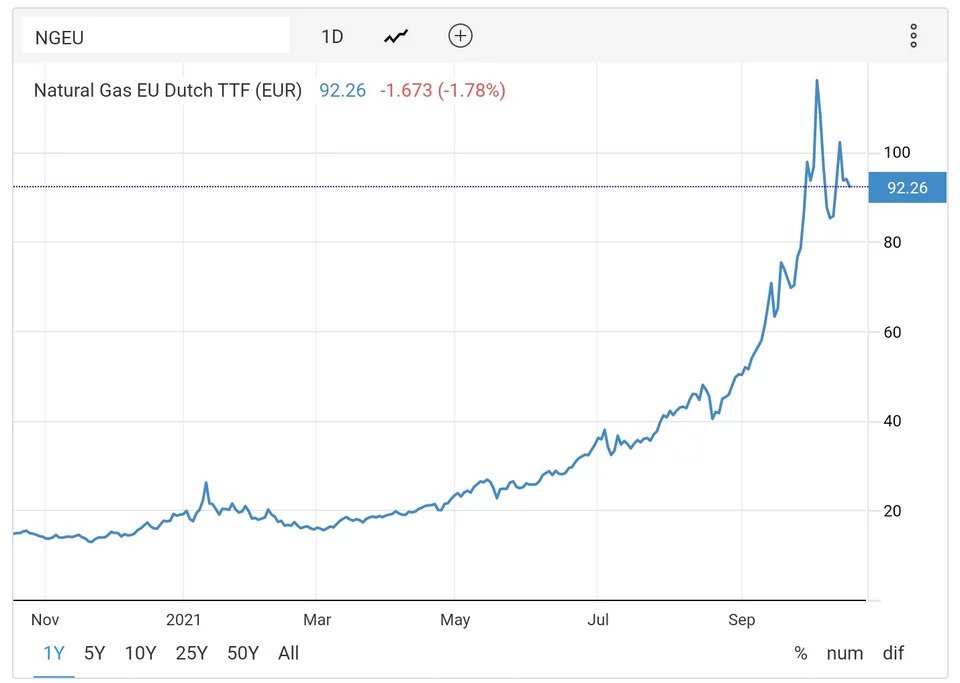Select the 1Y time range tab
The width and height of the screenshot is (960, 683).
click(54, 653)
